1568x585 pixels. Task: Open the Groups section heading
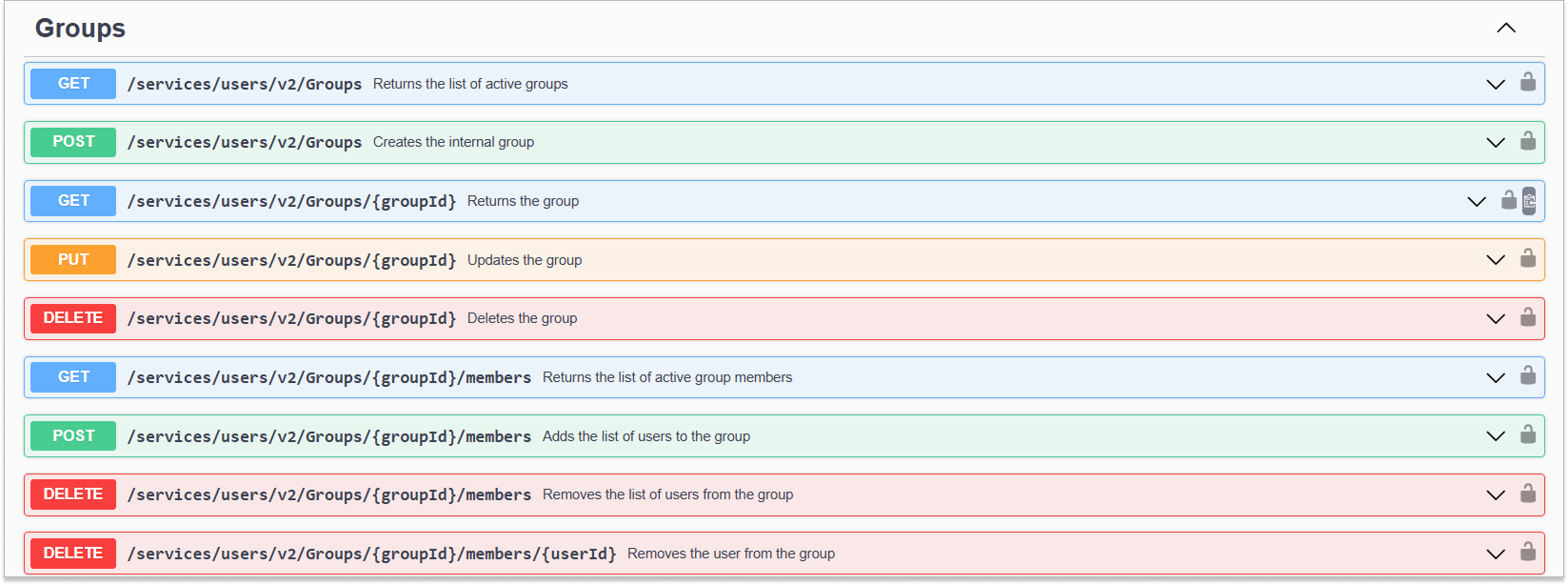(81, 29)
